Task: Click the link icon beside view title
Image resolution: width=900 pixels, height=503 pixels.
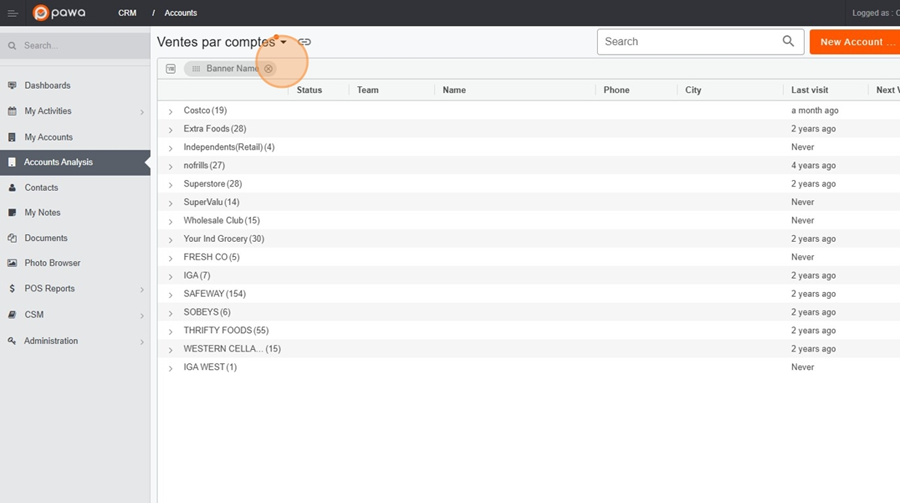Action: (304, 42)
